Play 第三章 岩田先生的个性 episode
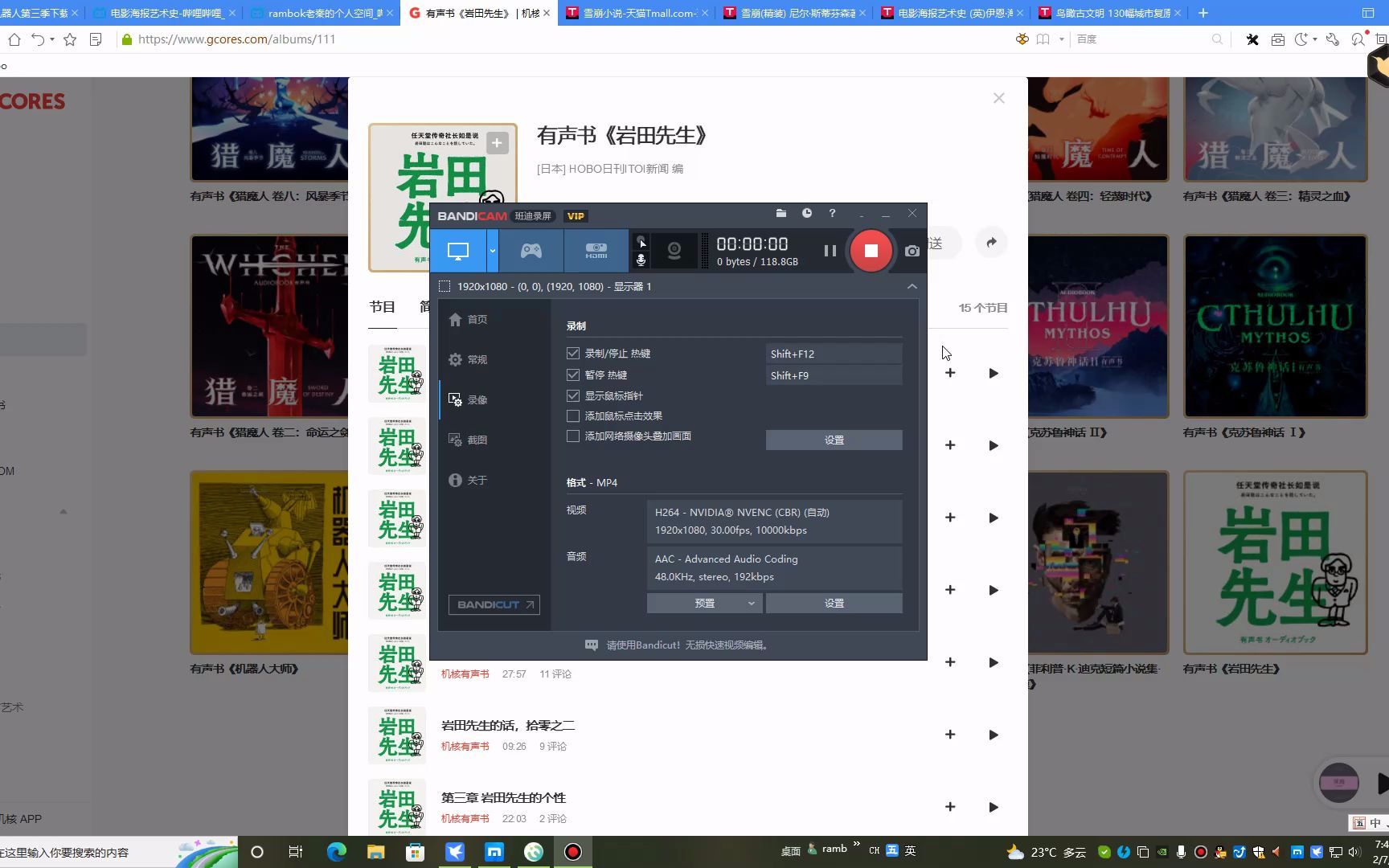 click(993, 807)
